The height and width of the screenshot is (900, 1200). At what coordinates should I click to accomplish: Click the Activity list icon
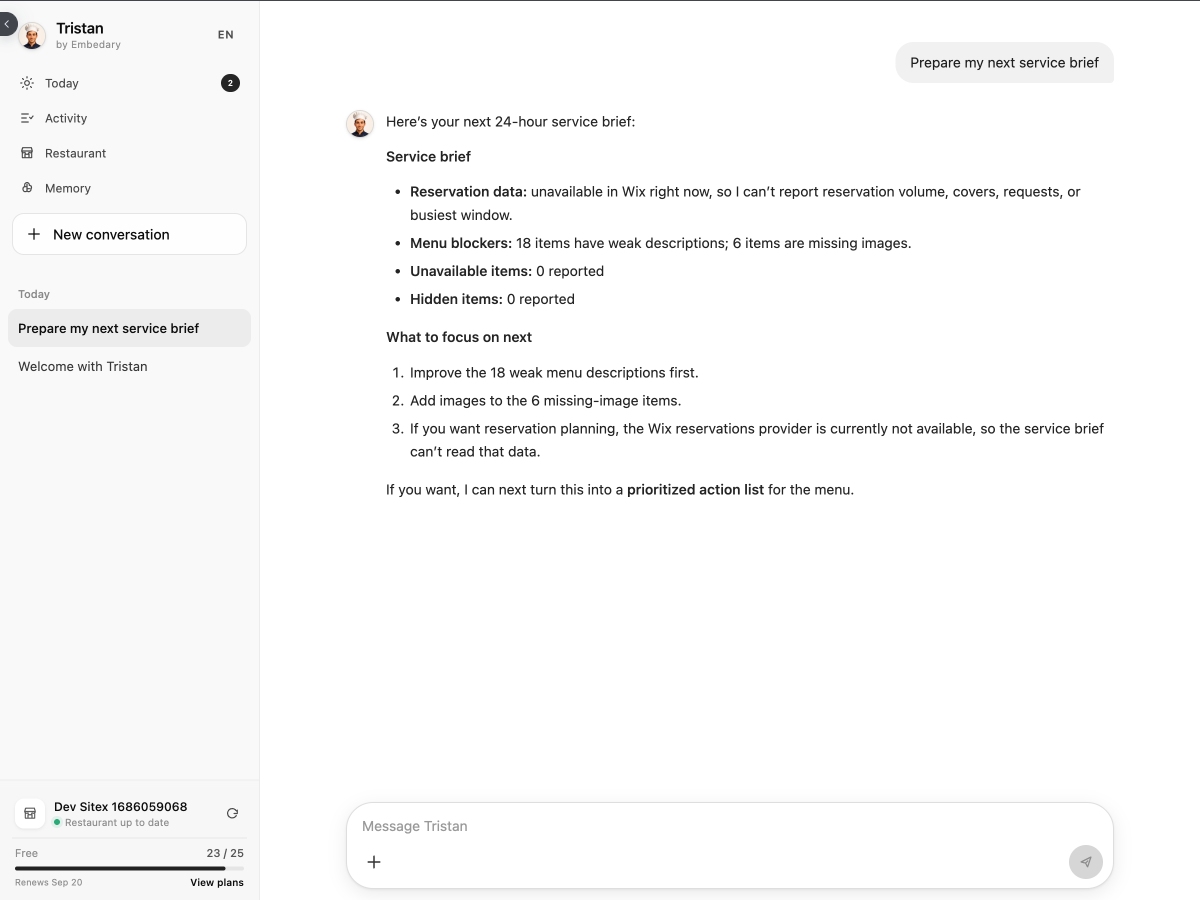[x=27, y=118]
